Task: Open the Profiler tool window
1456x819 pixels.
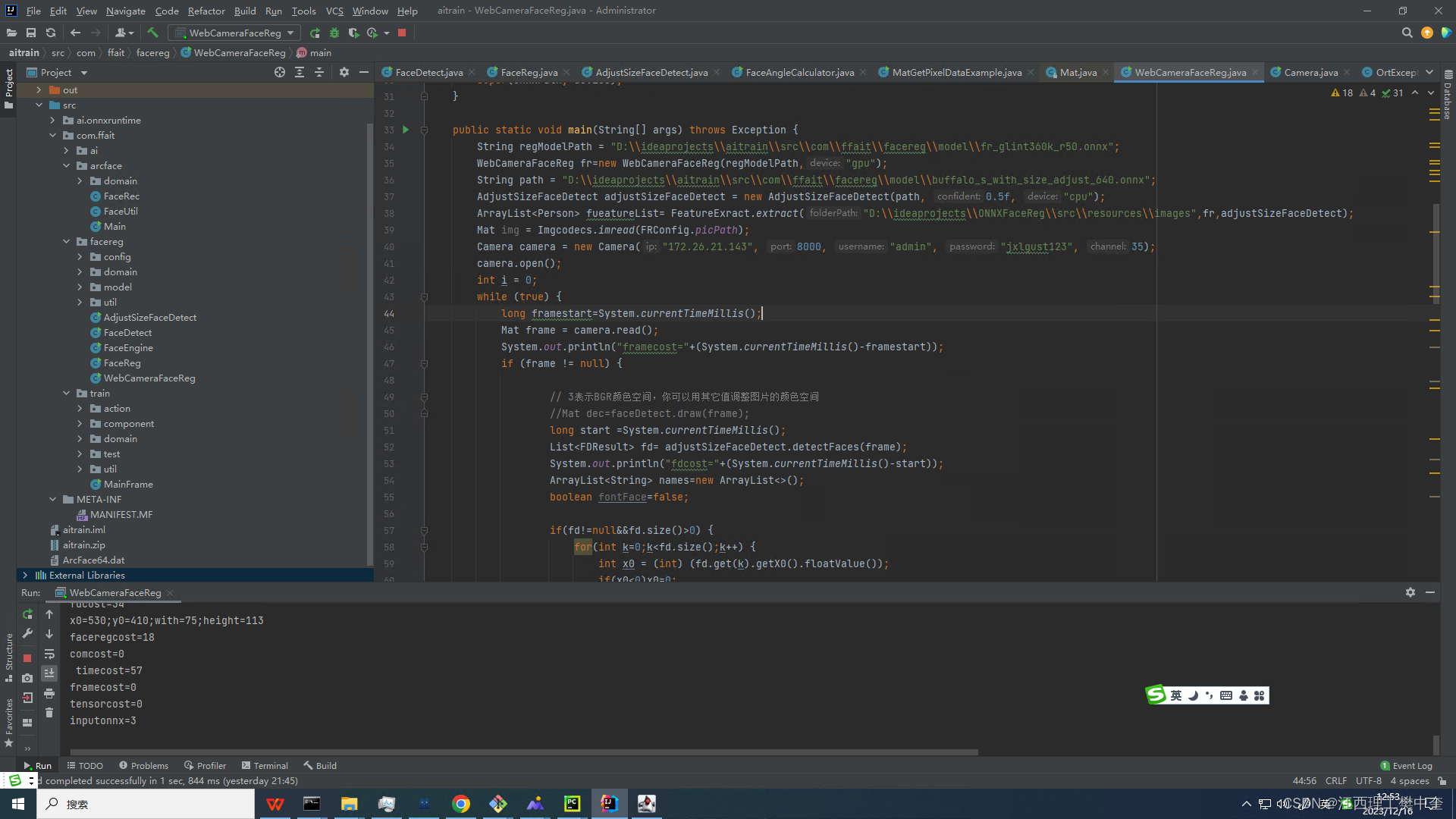Action: click(x=205, y=765)
